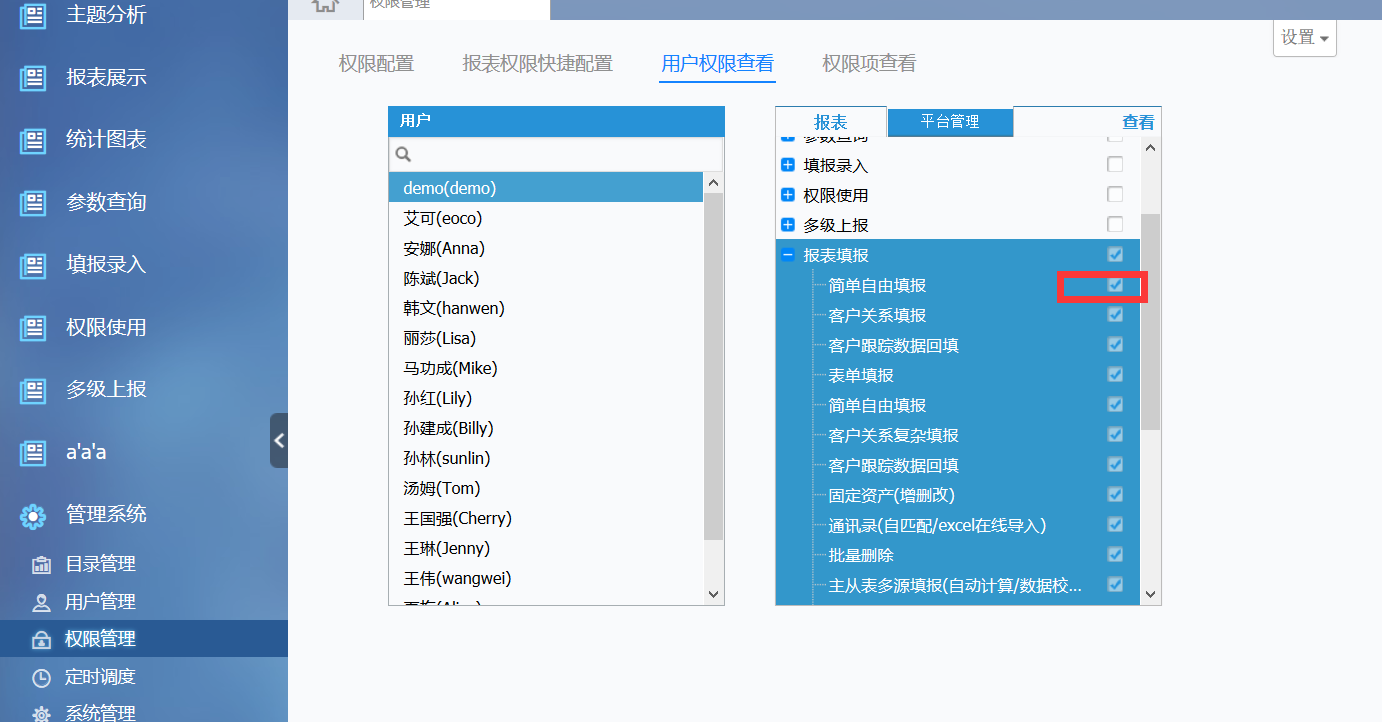Open a'a'a from its sidebar icon
The image size is (1382, 722).
(33, 453)
